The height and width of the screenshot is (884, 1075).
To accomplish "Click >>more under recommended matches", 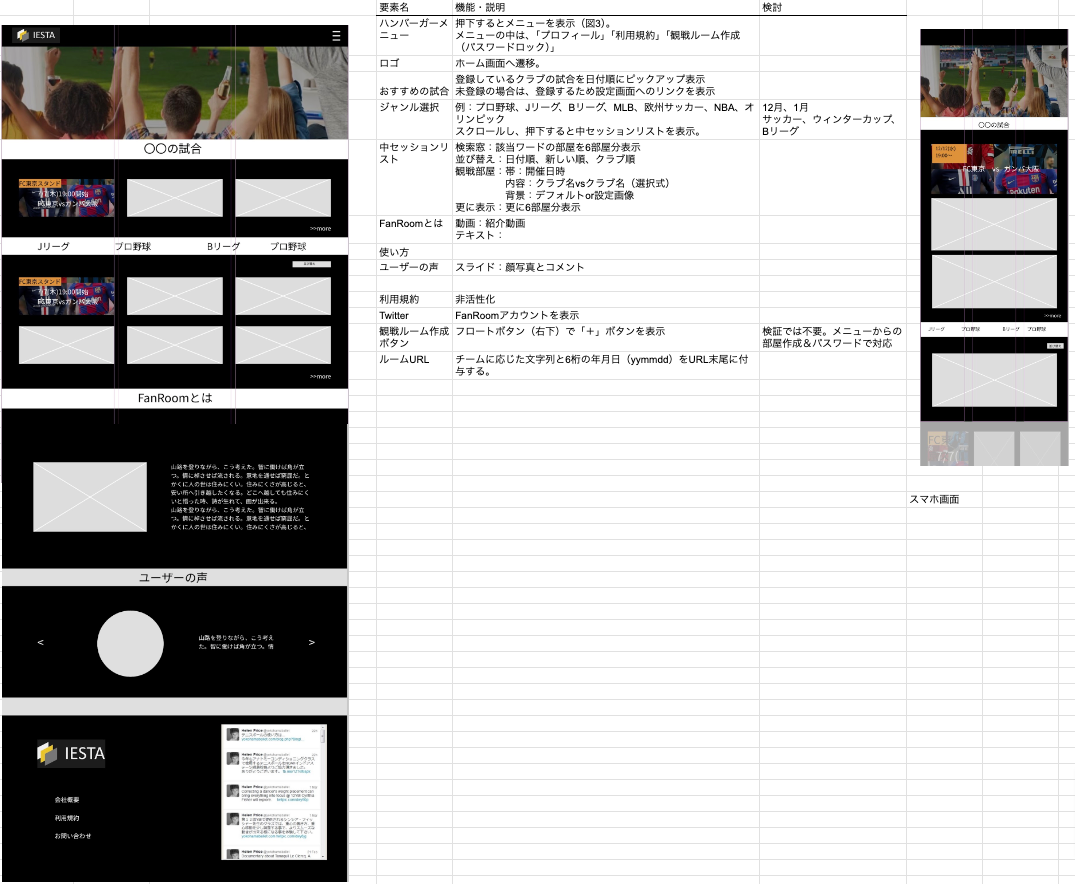I will [320, 229].
